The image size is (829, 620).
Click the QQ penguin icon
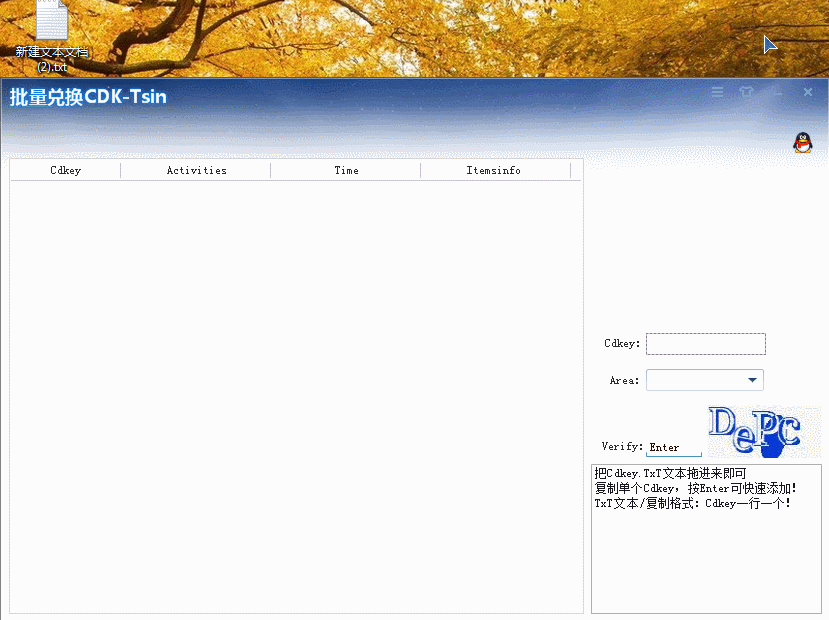803,143
